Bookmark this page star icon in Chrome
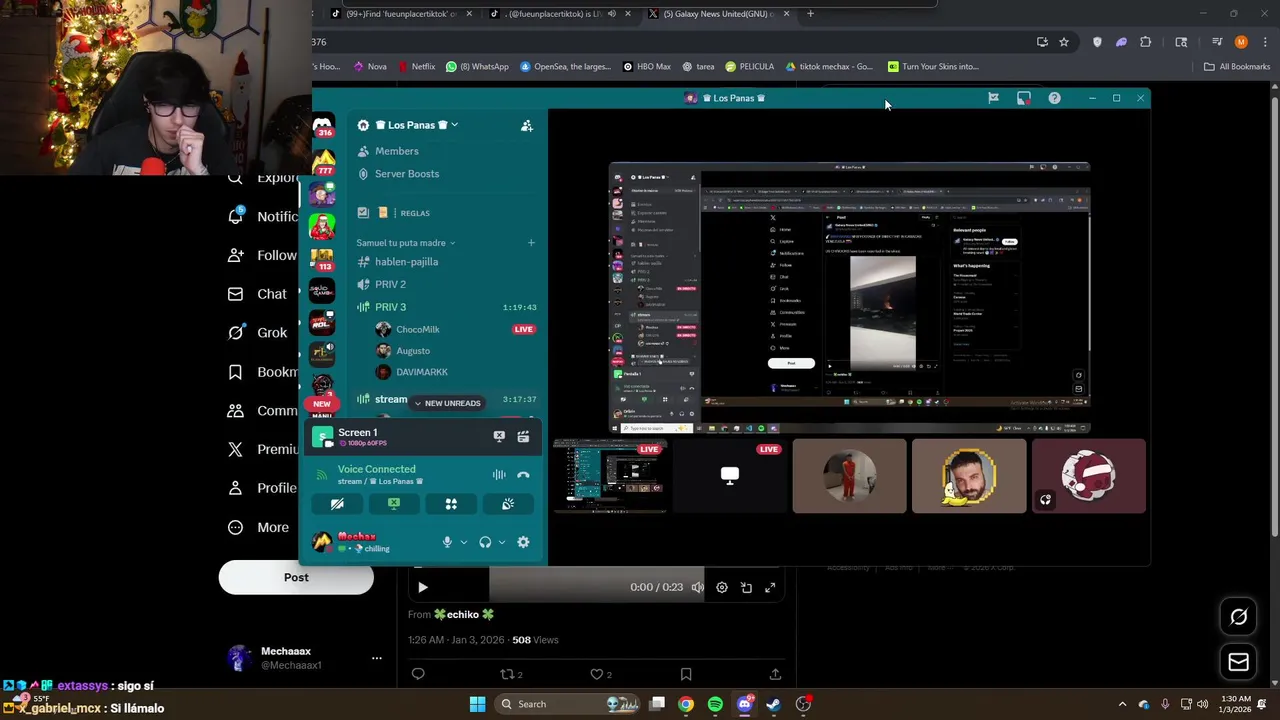 (x=1064, y=42)
